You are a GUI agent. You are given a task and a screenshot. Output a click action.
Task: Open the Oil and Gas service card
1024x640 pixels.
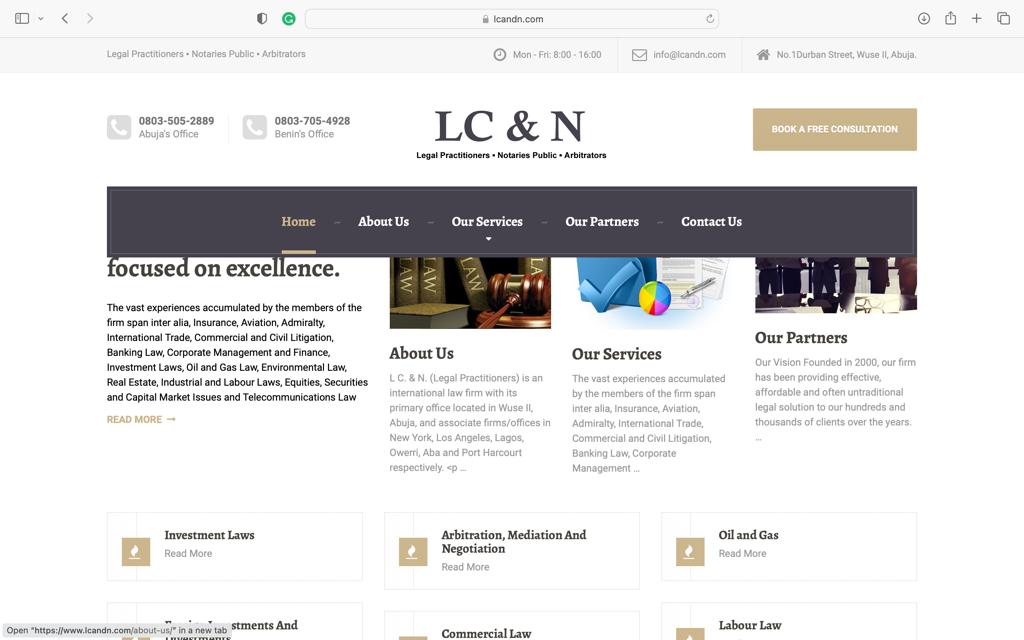[x=748, y=535]
